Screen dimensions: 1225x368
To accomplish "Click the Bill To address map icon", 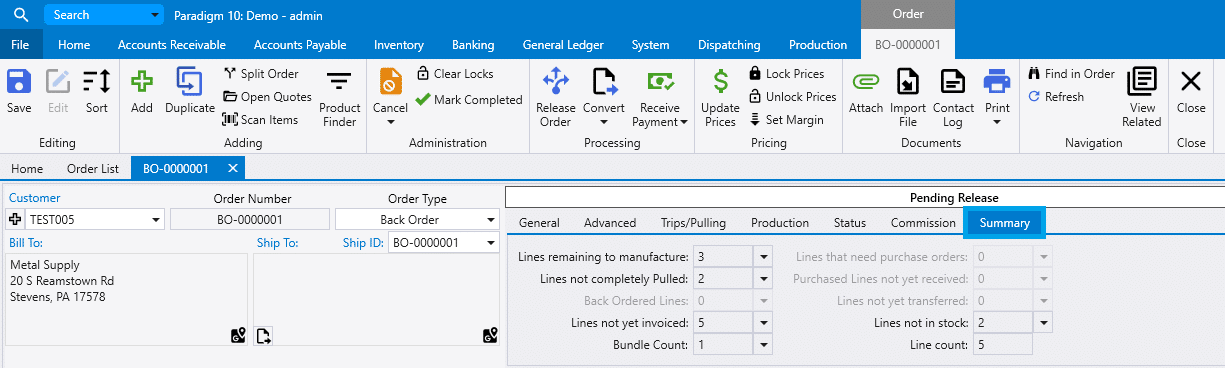I will (237, 336).
